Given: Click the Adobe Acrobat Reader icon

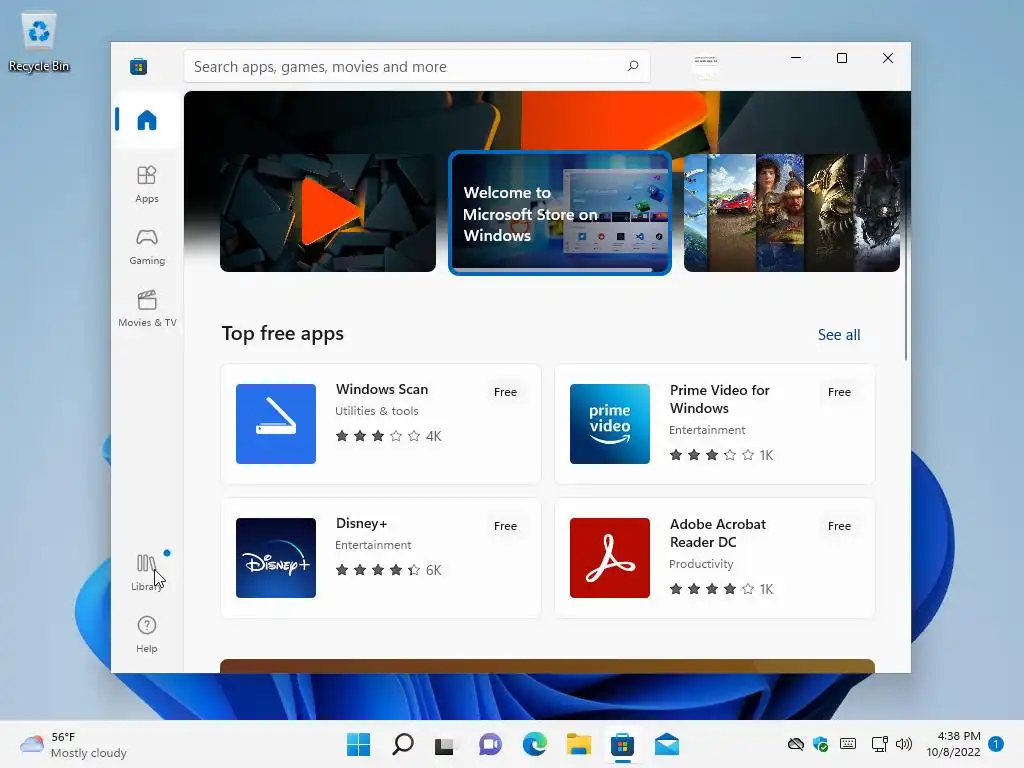Looking at the screenshot, I should pos(610,558).
